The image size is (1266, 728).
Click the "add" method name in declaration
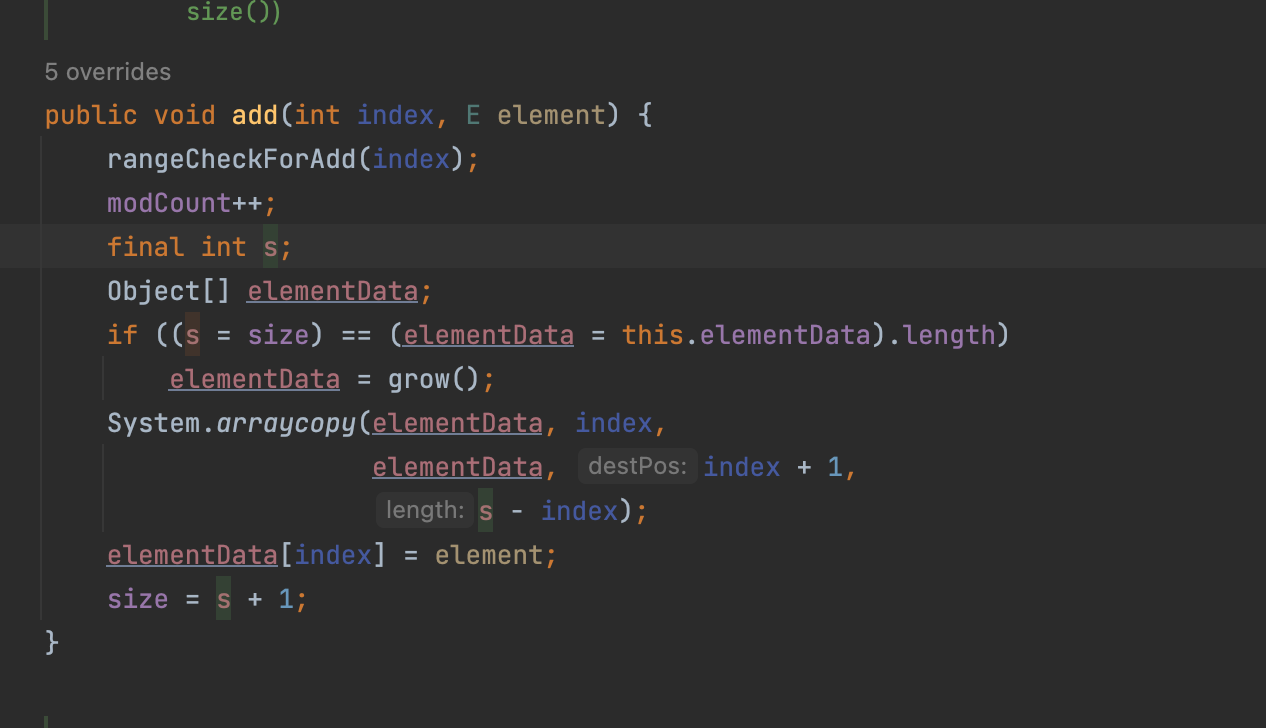[255, 115]
